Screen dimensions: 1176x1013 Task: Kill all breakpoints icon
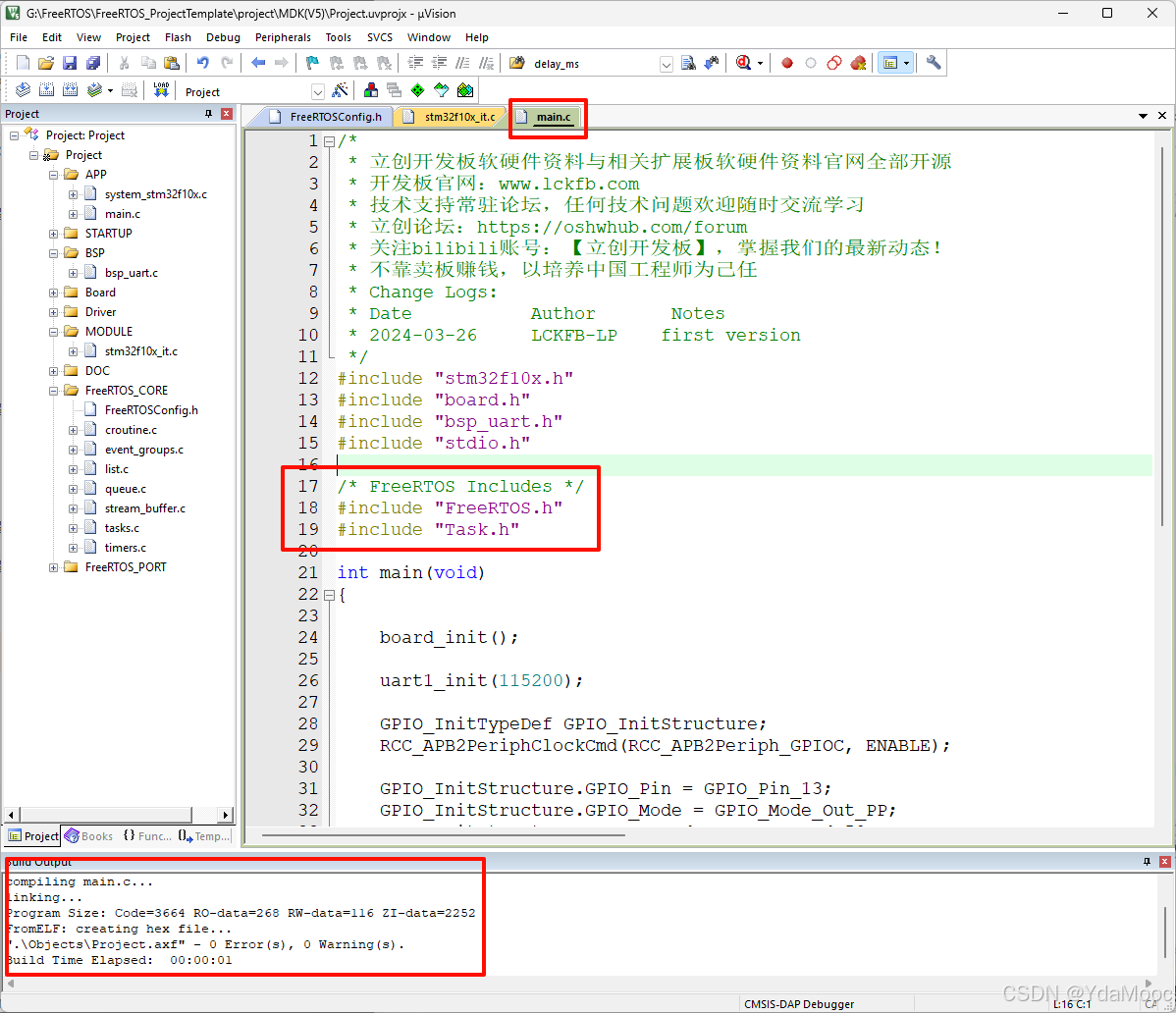(x=858, y=63)
